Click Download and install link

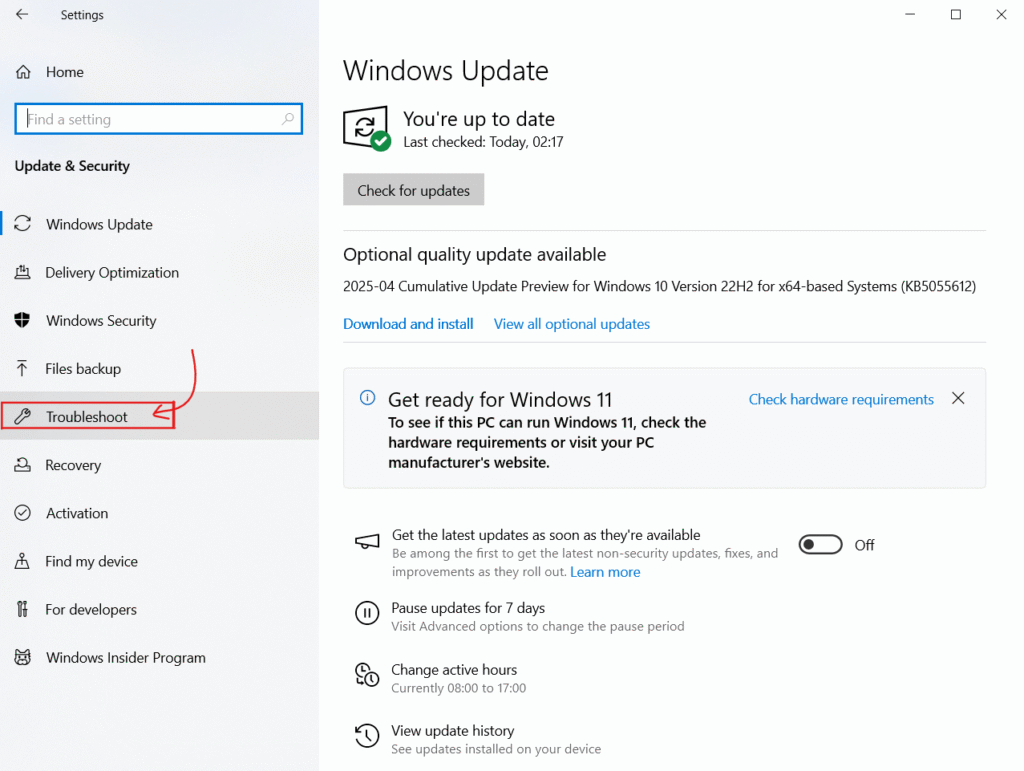tap(408, 324)
